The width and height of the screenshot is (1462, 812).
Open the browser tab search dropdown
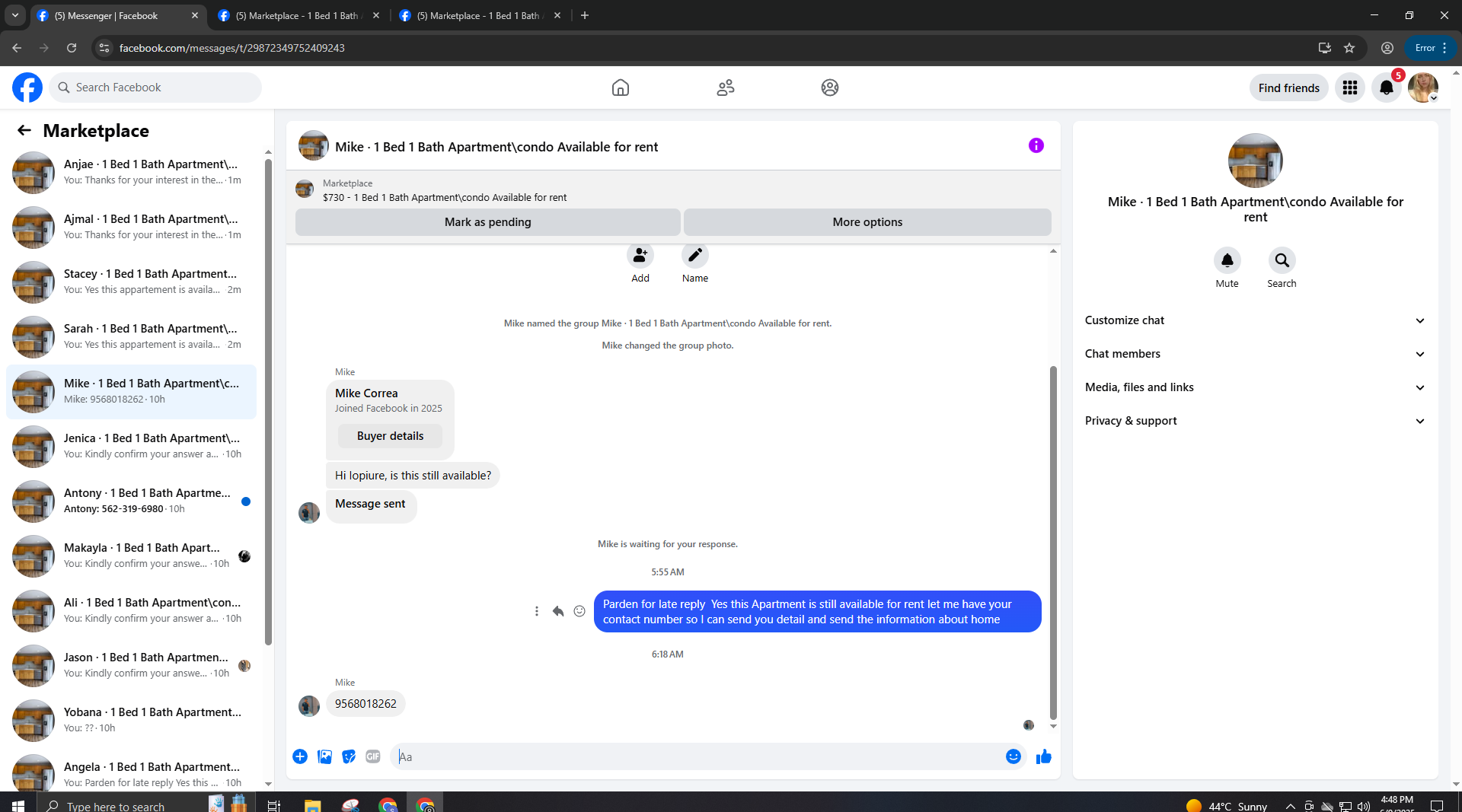[15, 15]
